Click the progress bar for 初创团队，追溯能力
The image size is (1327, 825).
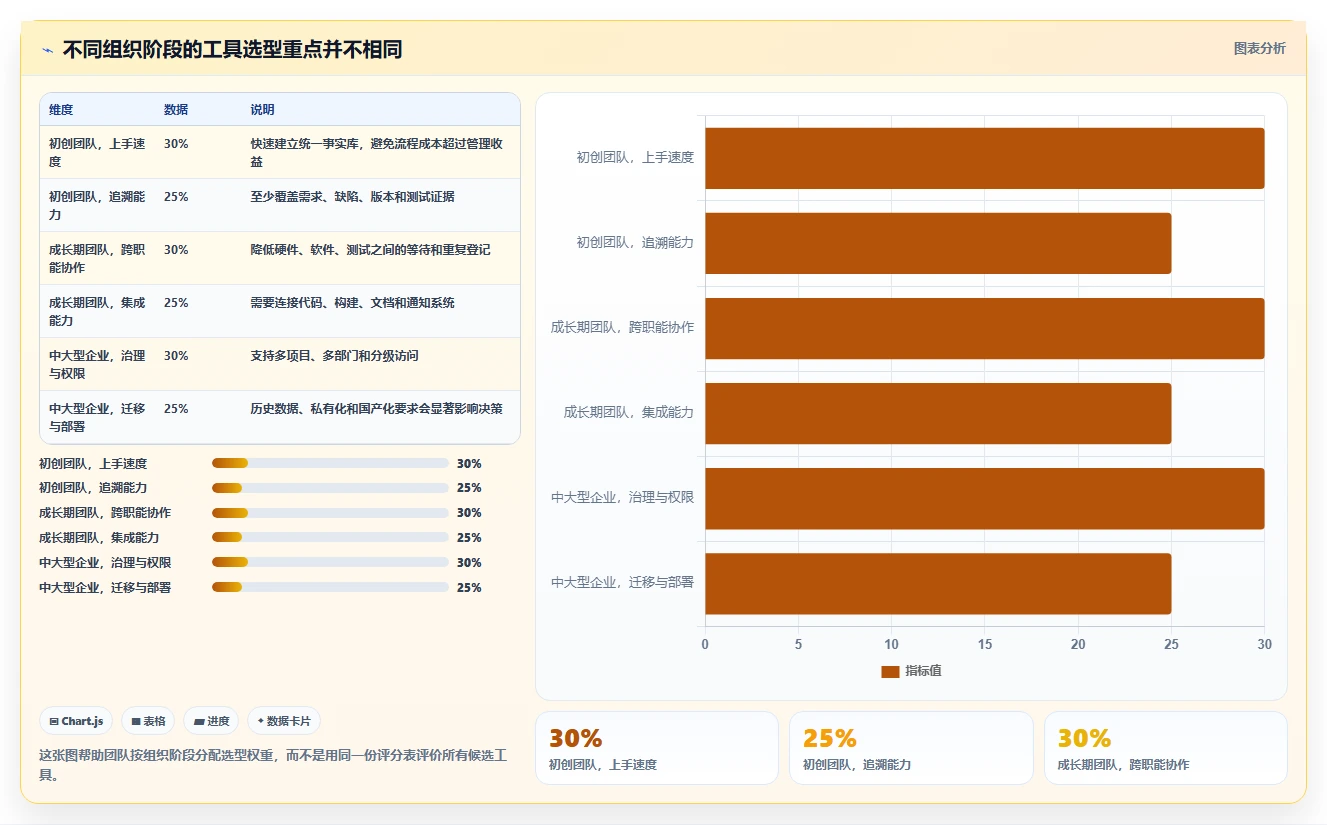point(330,488)
